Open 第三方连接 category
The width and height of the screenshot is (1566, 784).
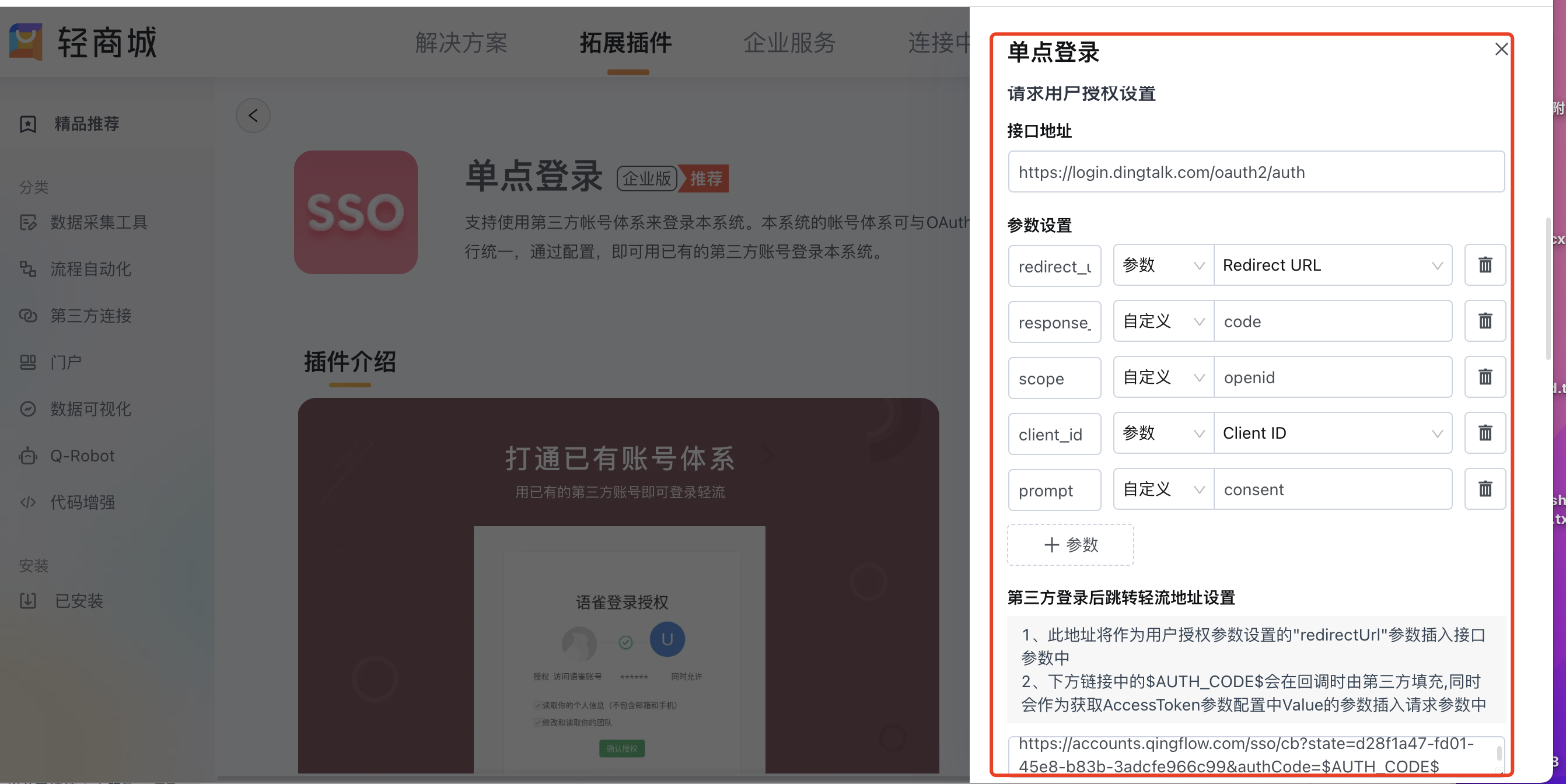[x=90, y=316]
